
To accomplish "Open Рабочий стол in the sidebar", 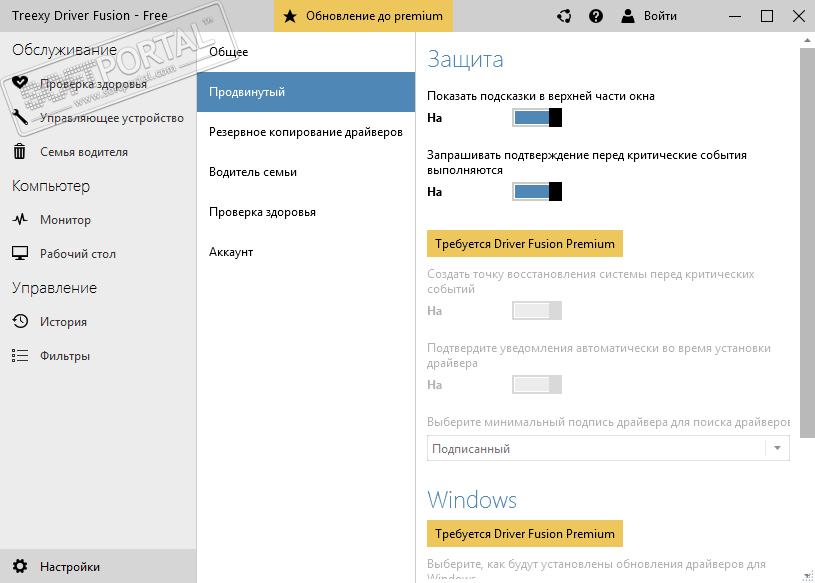I will [x=98, y=254].
